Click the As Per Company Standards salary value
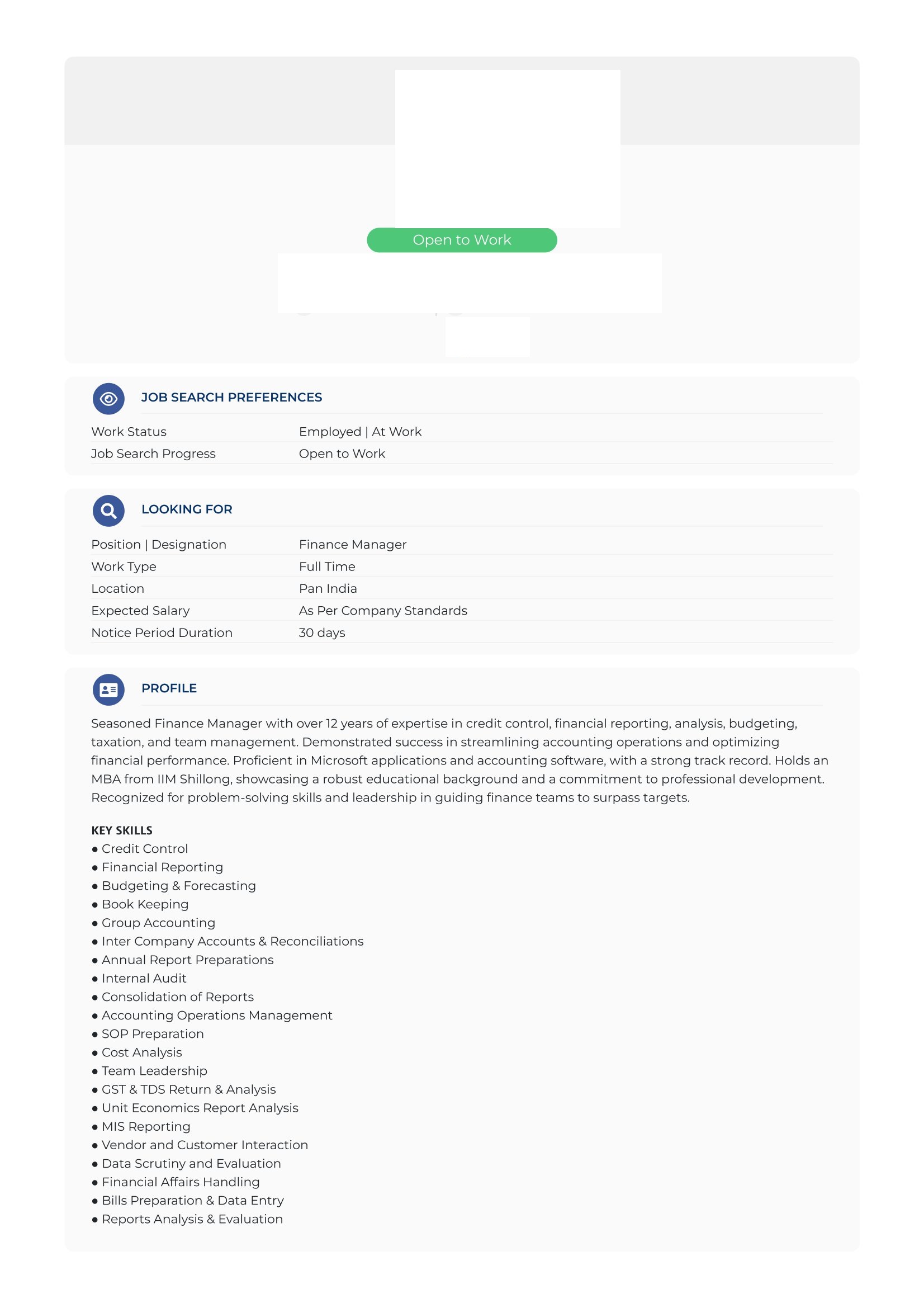The height and width of the screenshot is (1308, 924). (x=382, y=611)
